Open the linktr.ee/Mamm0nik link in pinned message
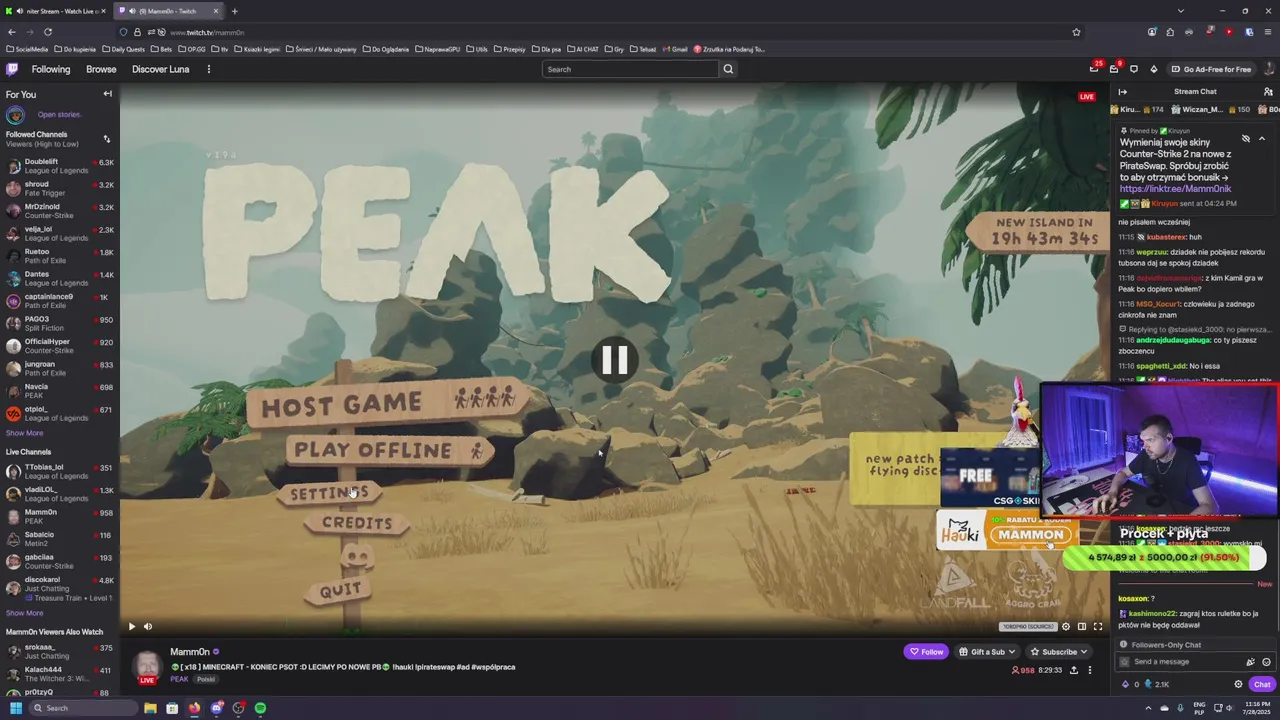The image size is (1280, 720). tap(1175, 189)
